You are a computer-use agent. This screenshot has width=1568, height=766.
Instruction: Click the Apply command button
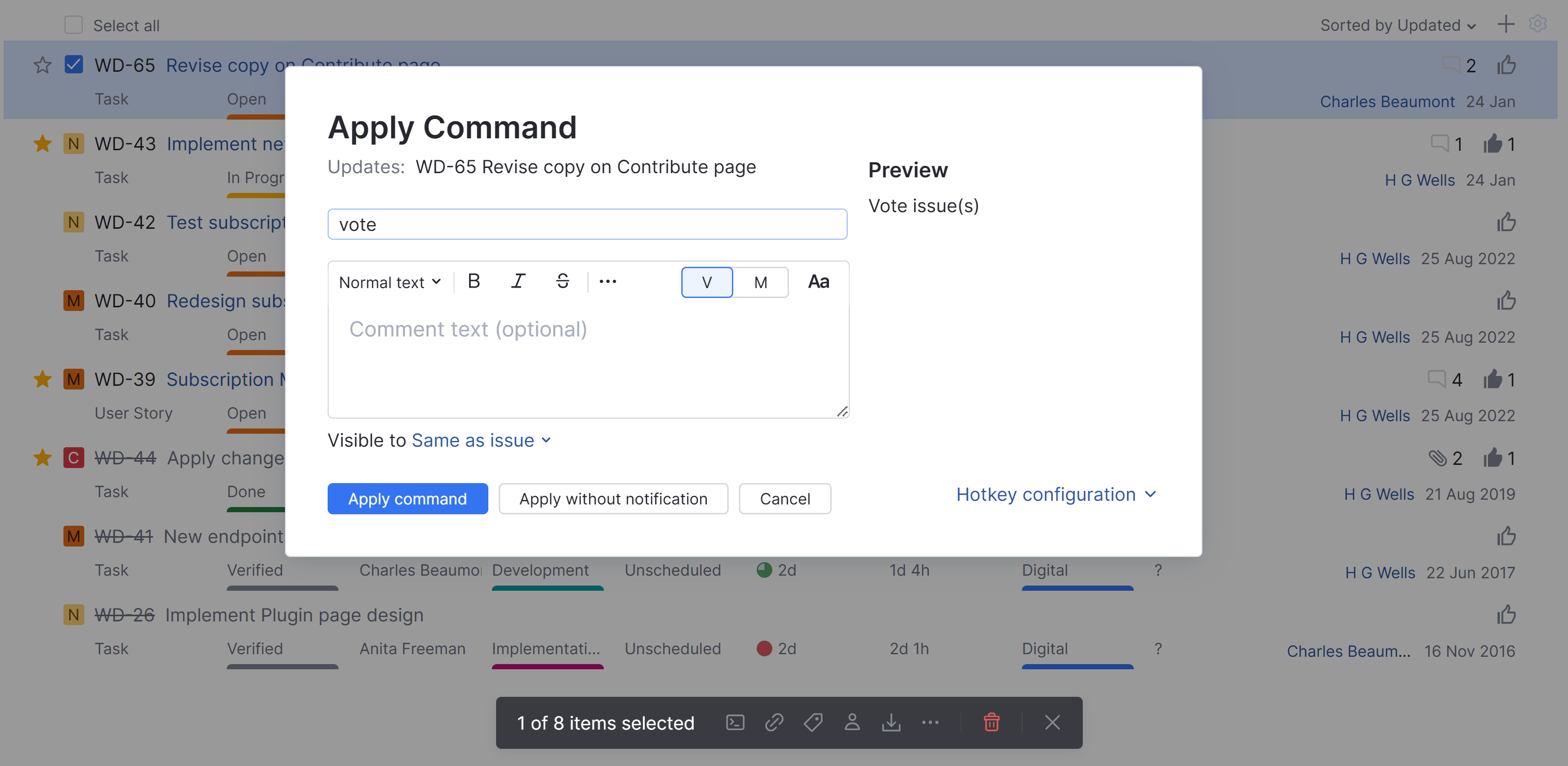[407, 499]
